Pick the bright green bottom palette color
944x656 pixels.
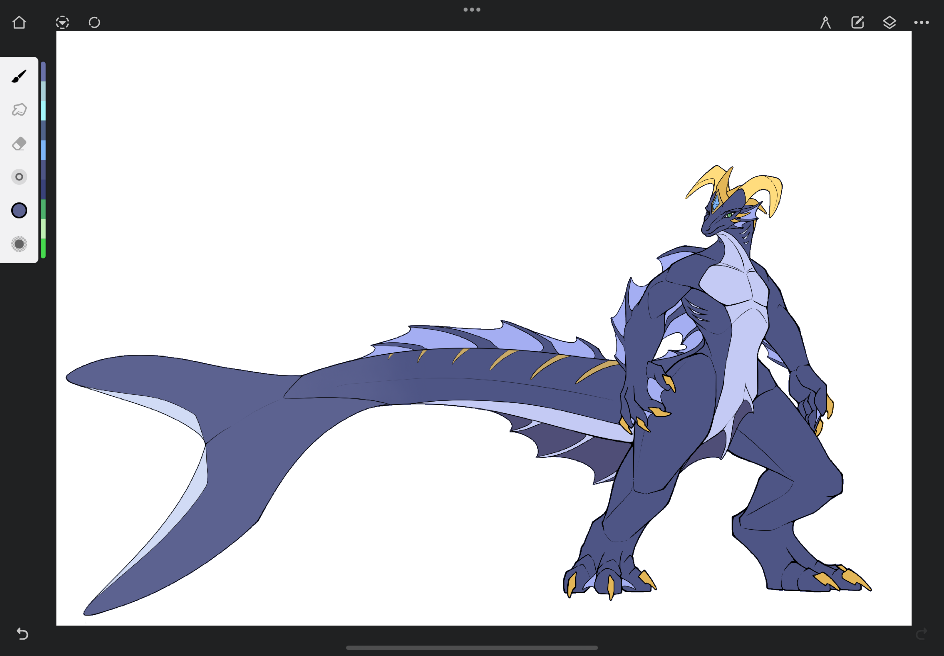pos(43,247)
